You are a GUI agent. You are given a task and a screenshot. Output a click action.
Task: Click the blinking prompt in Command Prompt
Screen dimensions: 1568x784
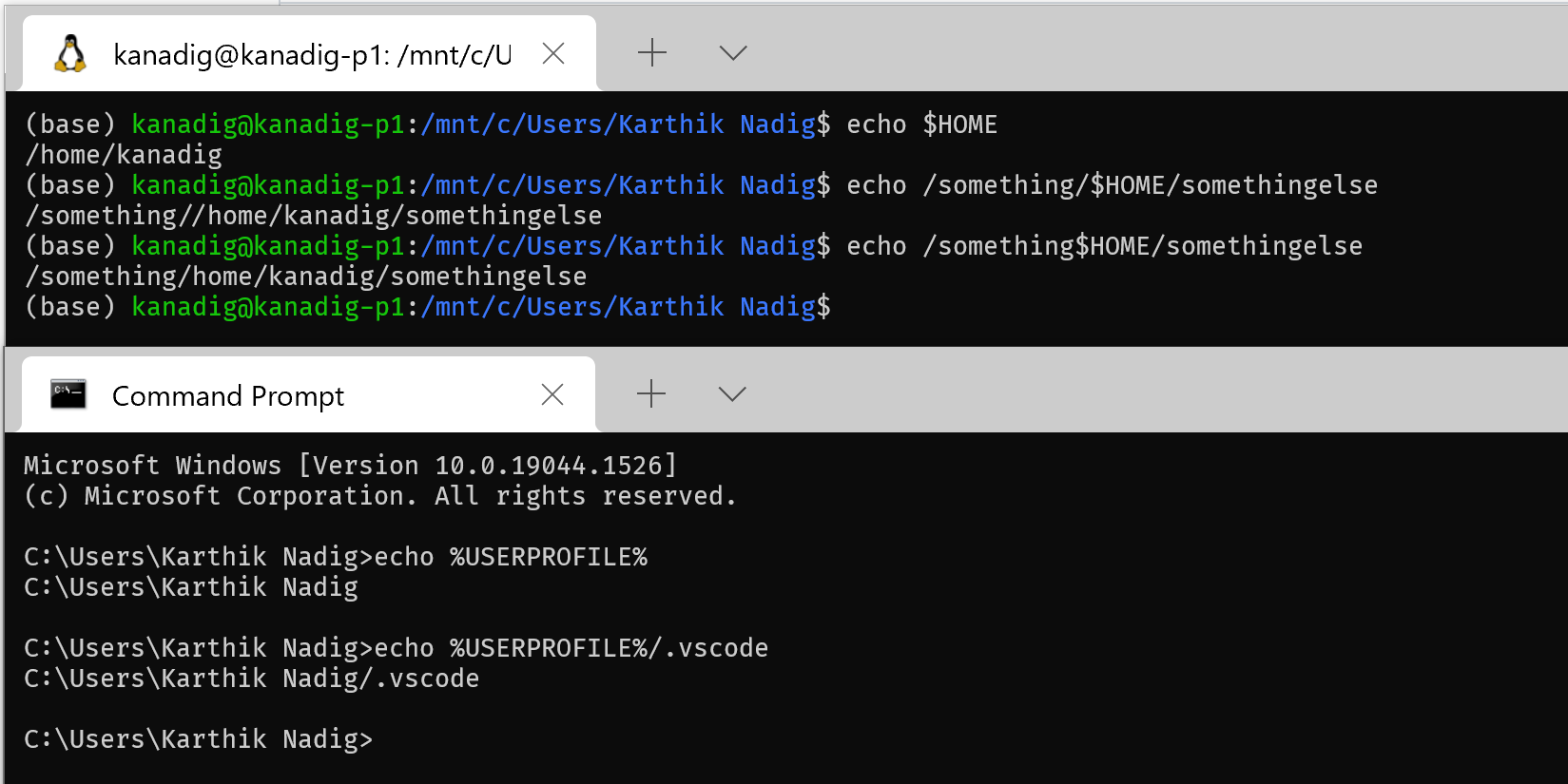click(x=385, y=738)
